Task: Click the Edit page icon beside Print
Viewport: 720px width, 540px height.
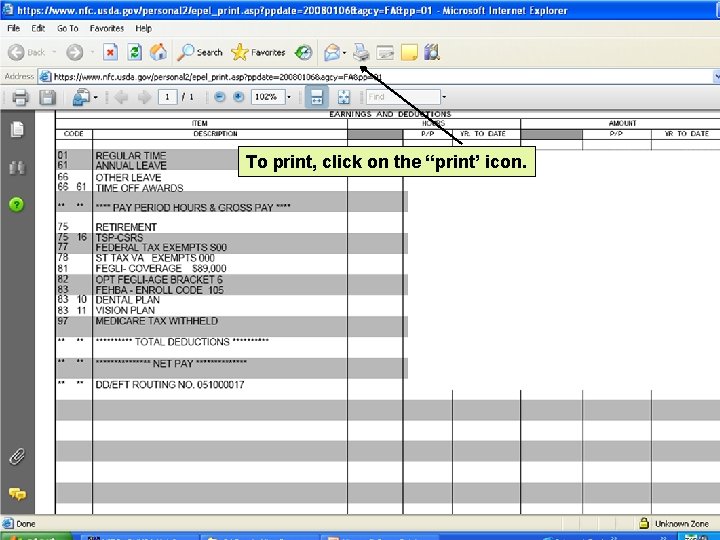Action: [x=385, y=52]
